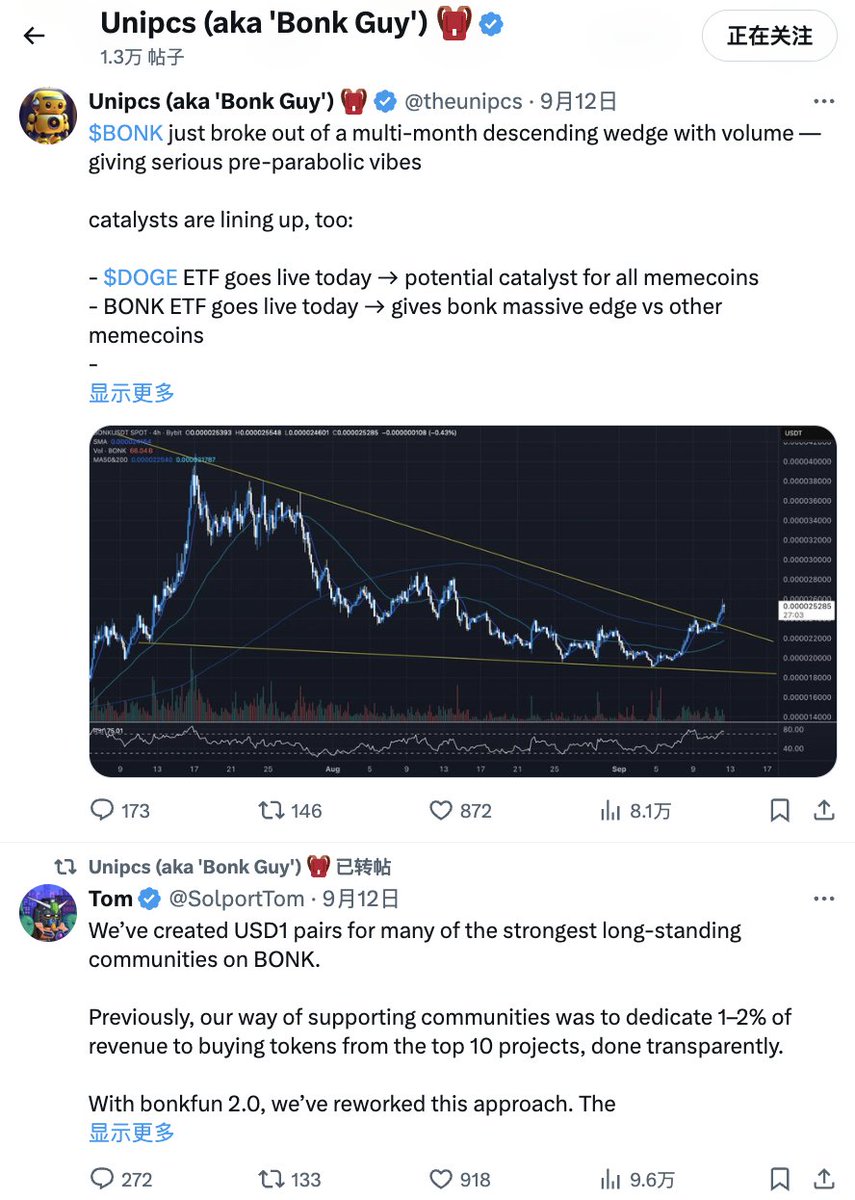Go back using the left arrow

tap(34, 36)
